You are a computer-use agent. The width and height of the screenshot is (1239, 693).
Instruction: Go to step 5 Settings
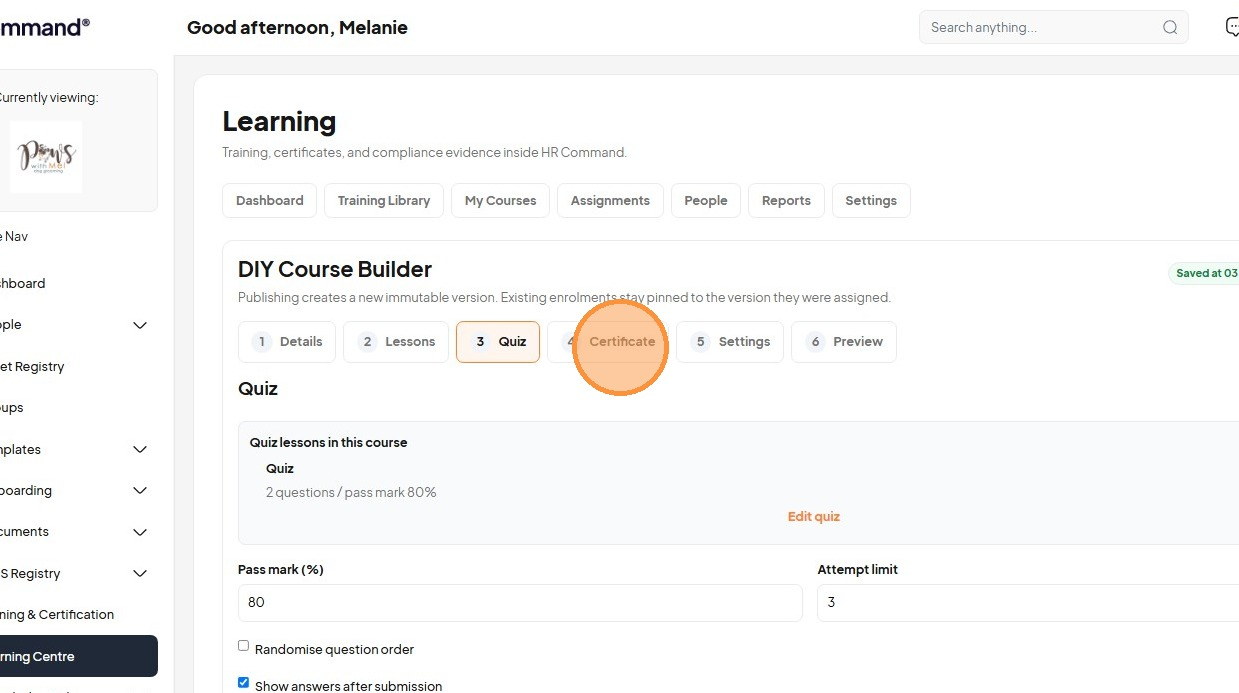730,342
